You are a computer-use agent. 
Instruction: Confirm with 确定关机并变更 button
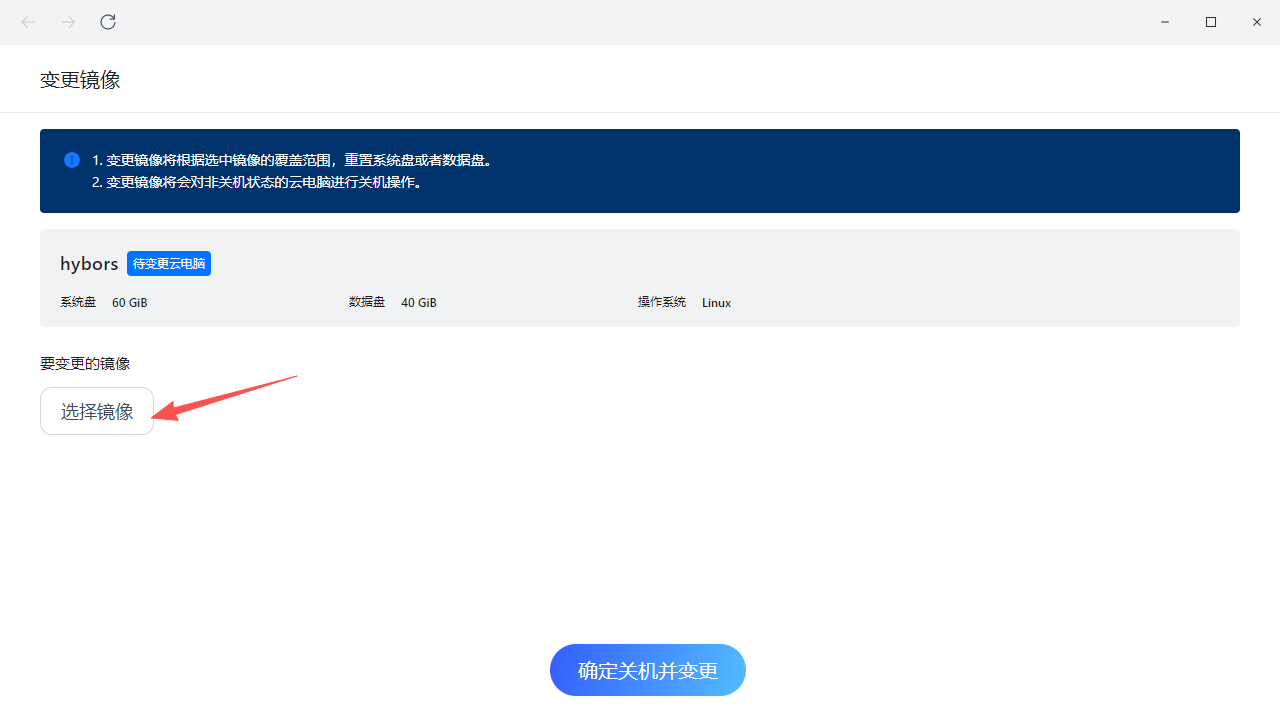click(x=648, y=670)
